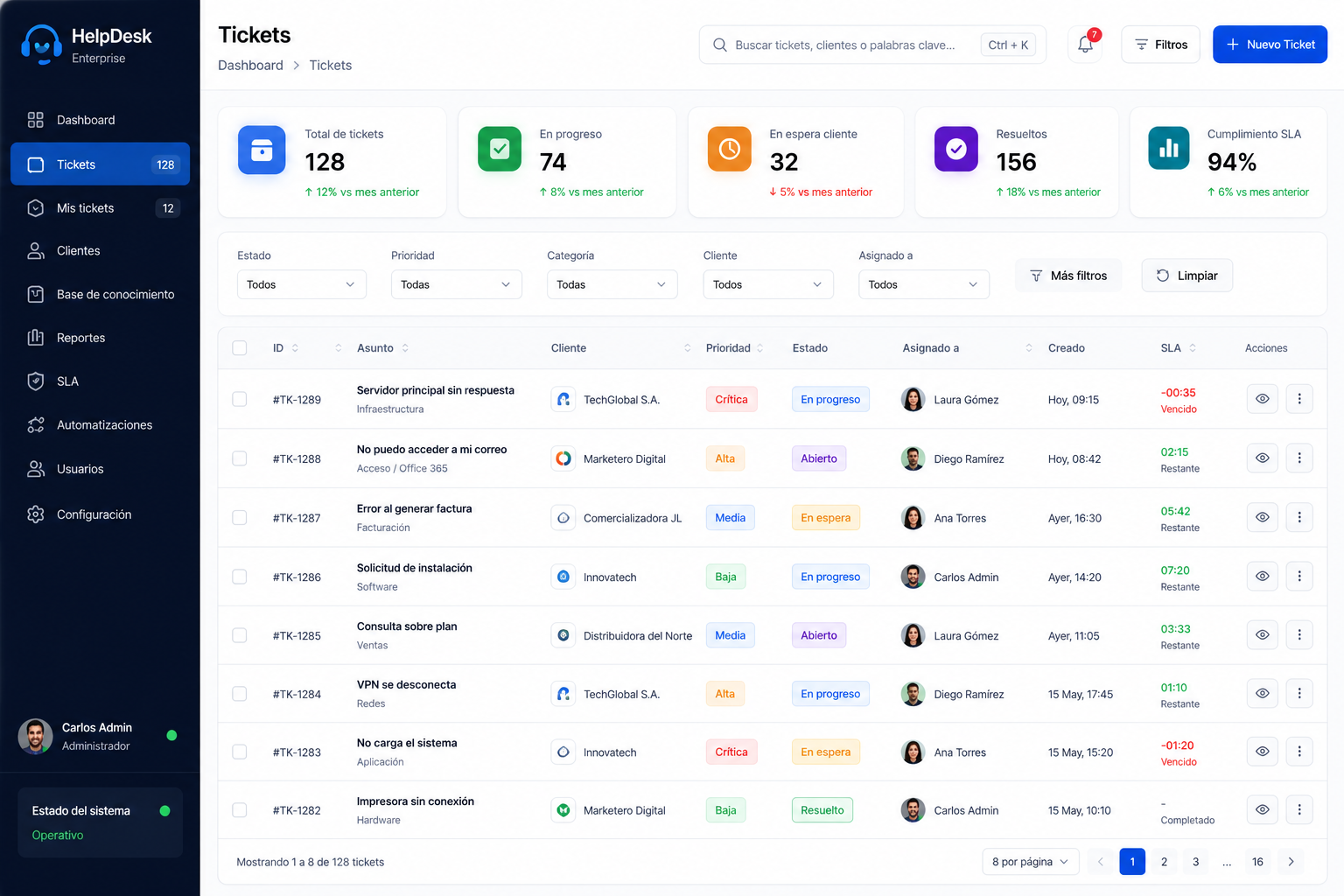Open the Prioridad filter dropdown
1344x896 pixels.
456,284
